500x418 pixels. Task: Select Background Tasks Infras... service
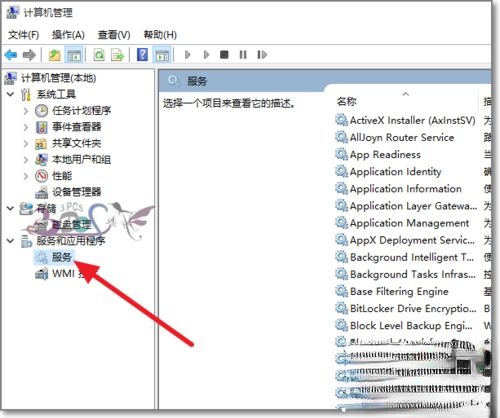coord(413,274)
